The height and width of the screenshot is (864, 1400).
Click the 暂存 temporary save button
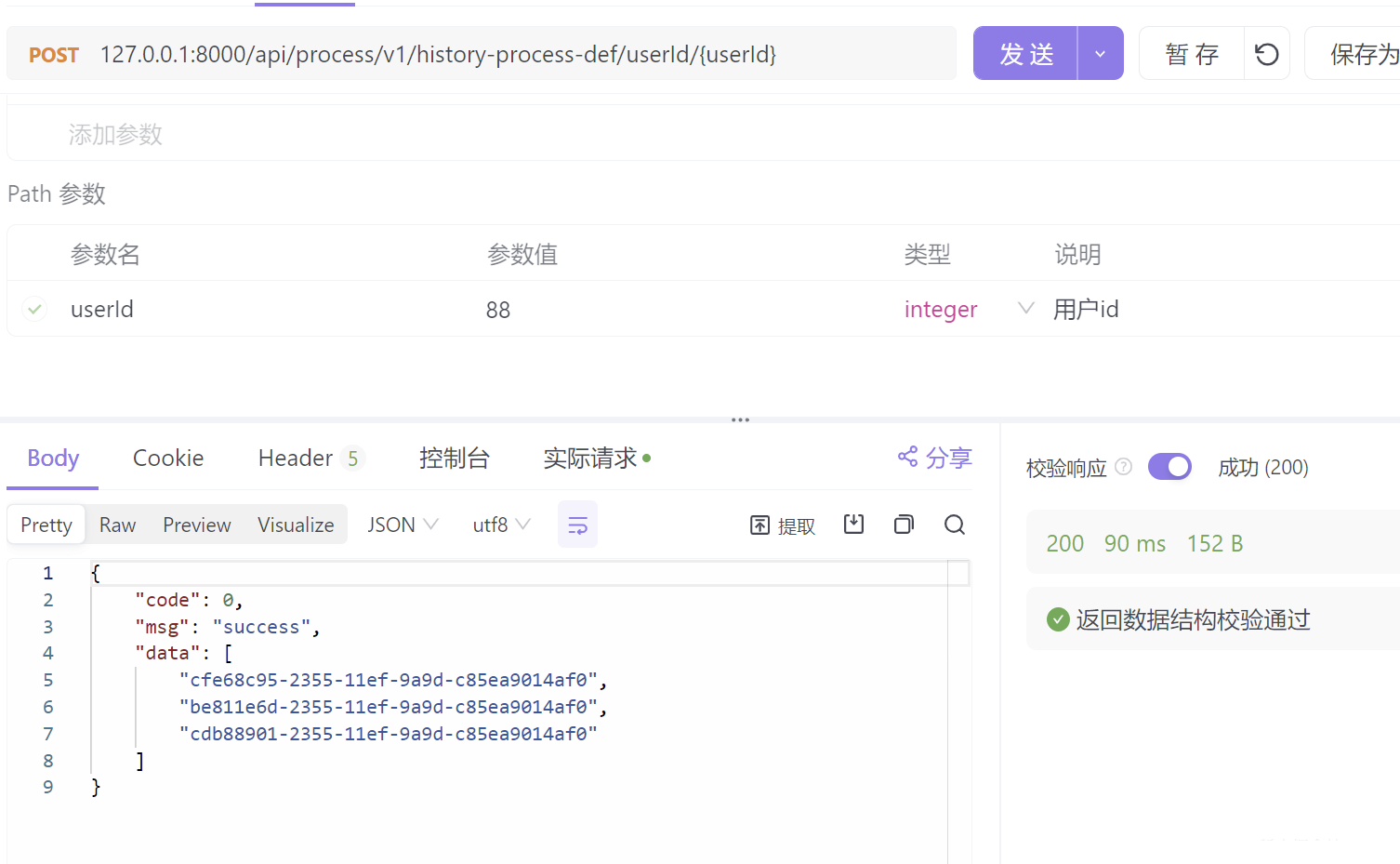[x=1192, y=54]
